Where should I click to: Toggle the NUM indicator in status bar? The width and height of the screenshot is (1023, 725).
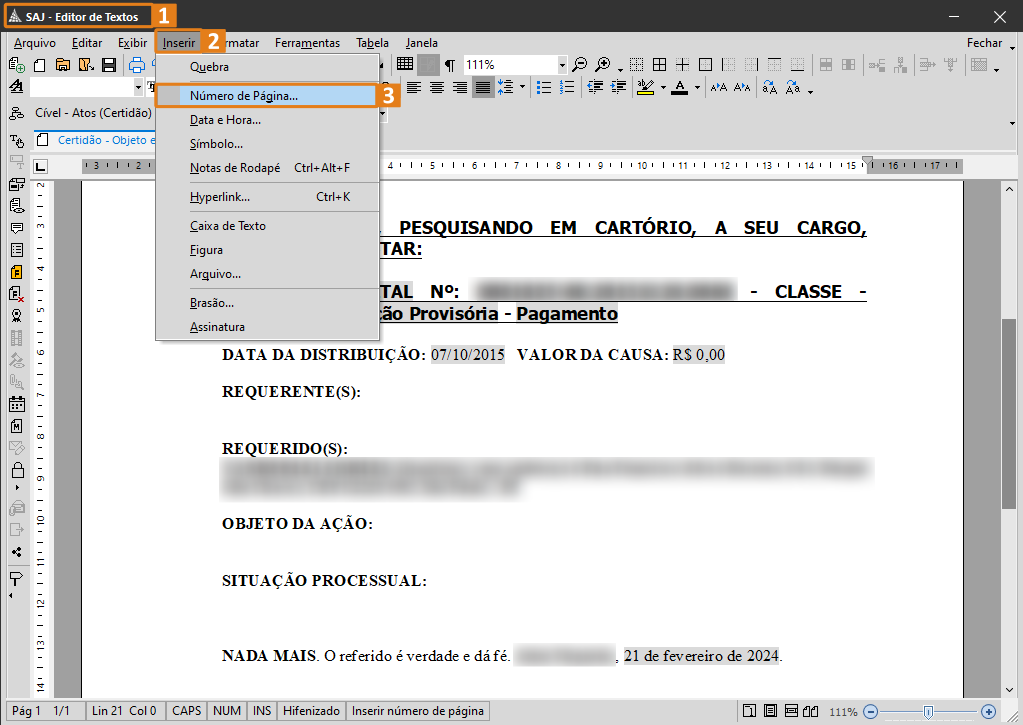(x=227, y=711)
